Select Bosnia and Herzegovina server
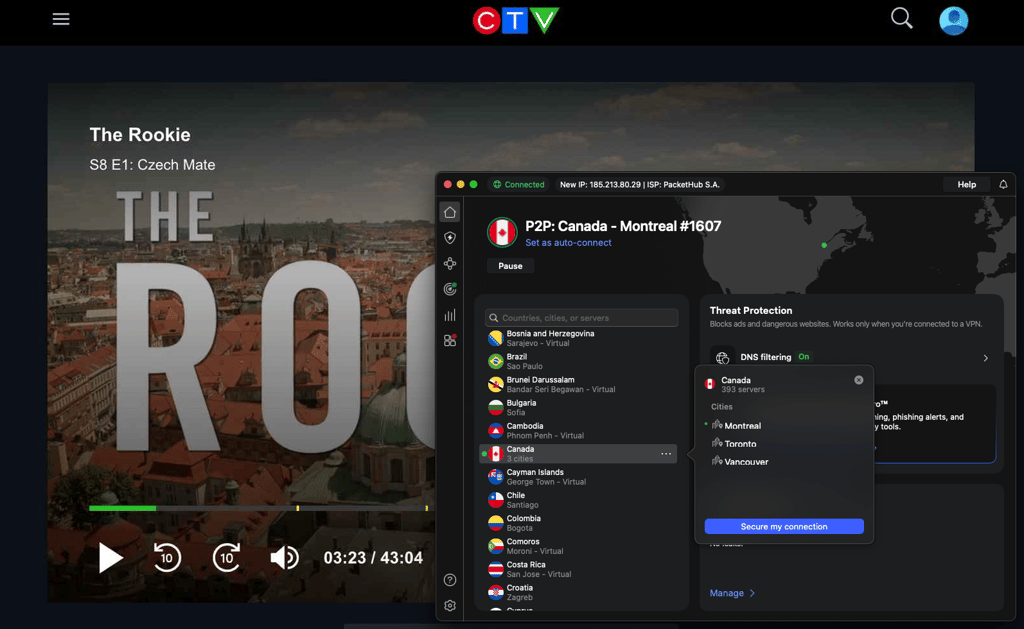The height and width of the screenshot is (629, 1024). (578, 338)
